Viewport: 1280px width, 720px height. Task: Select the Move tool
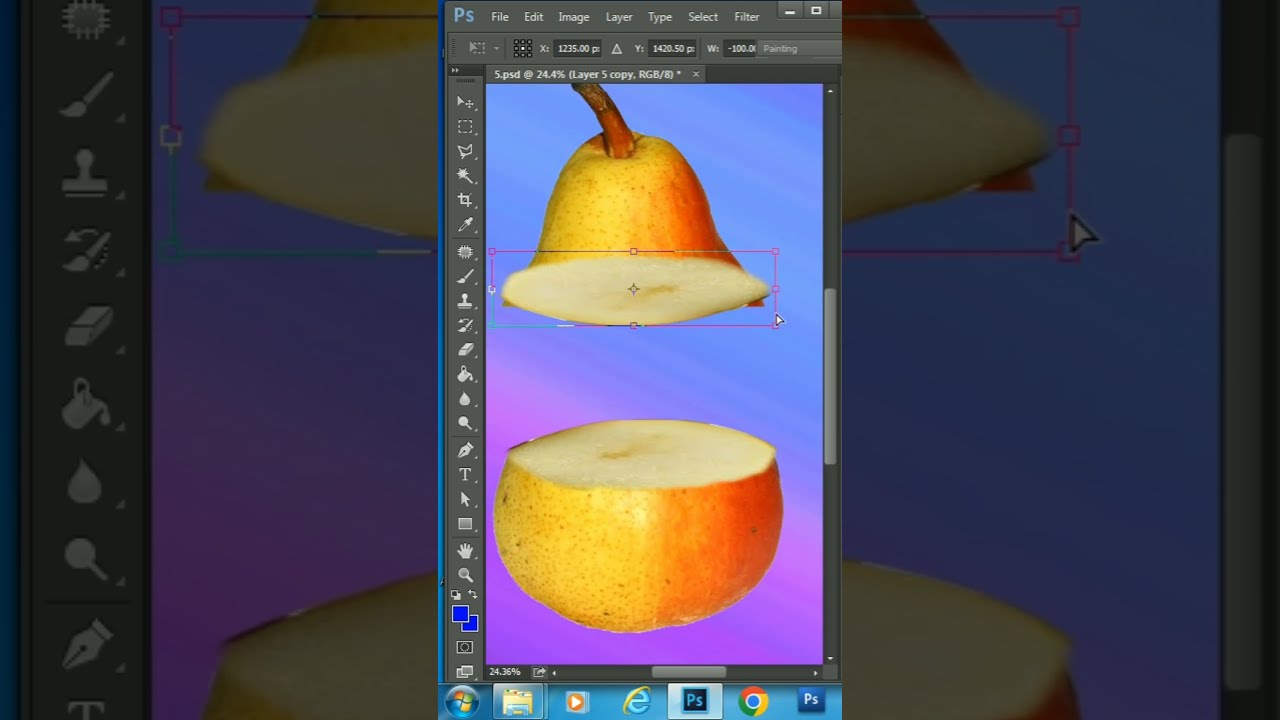click(465, 102)
